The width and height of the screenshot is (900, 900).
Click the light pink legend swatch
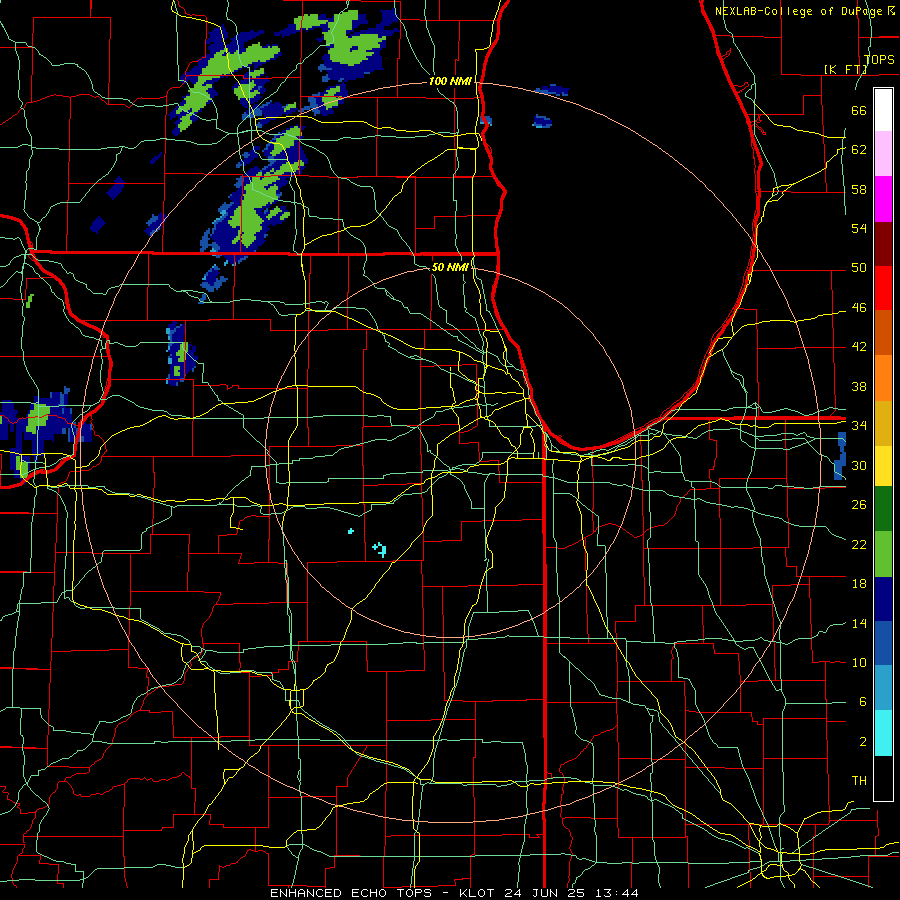coord(883,154)
